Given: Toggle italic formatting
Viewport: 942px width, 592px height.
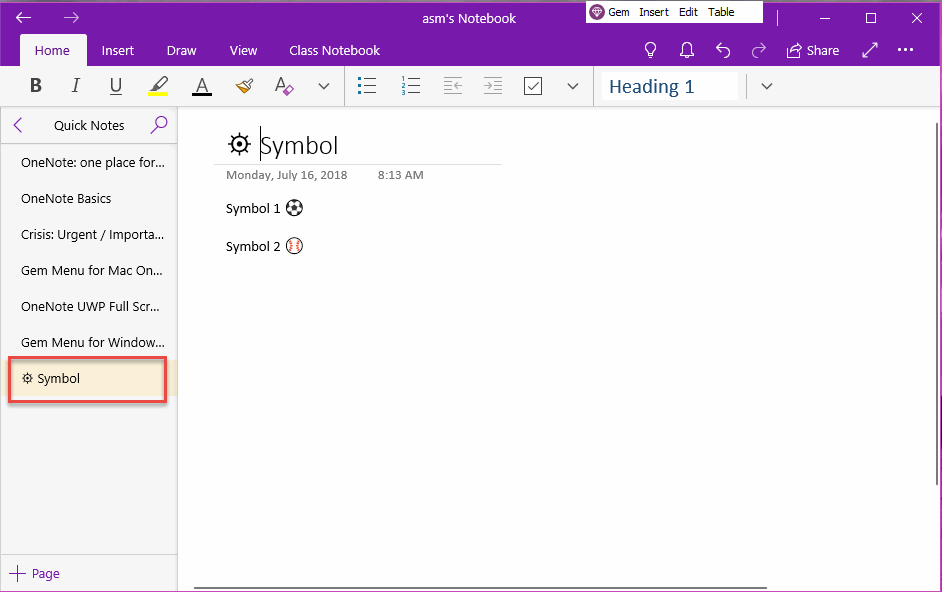Looking at the screenshot, I should [x=75, y=86].
